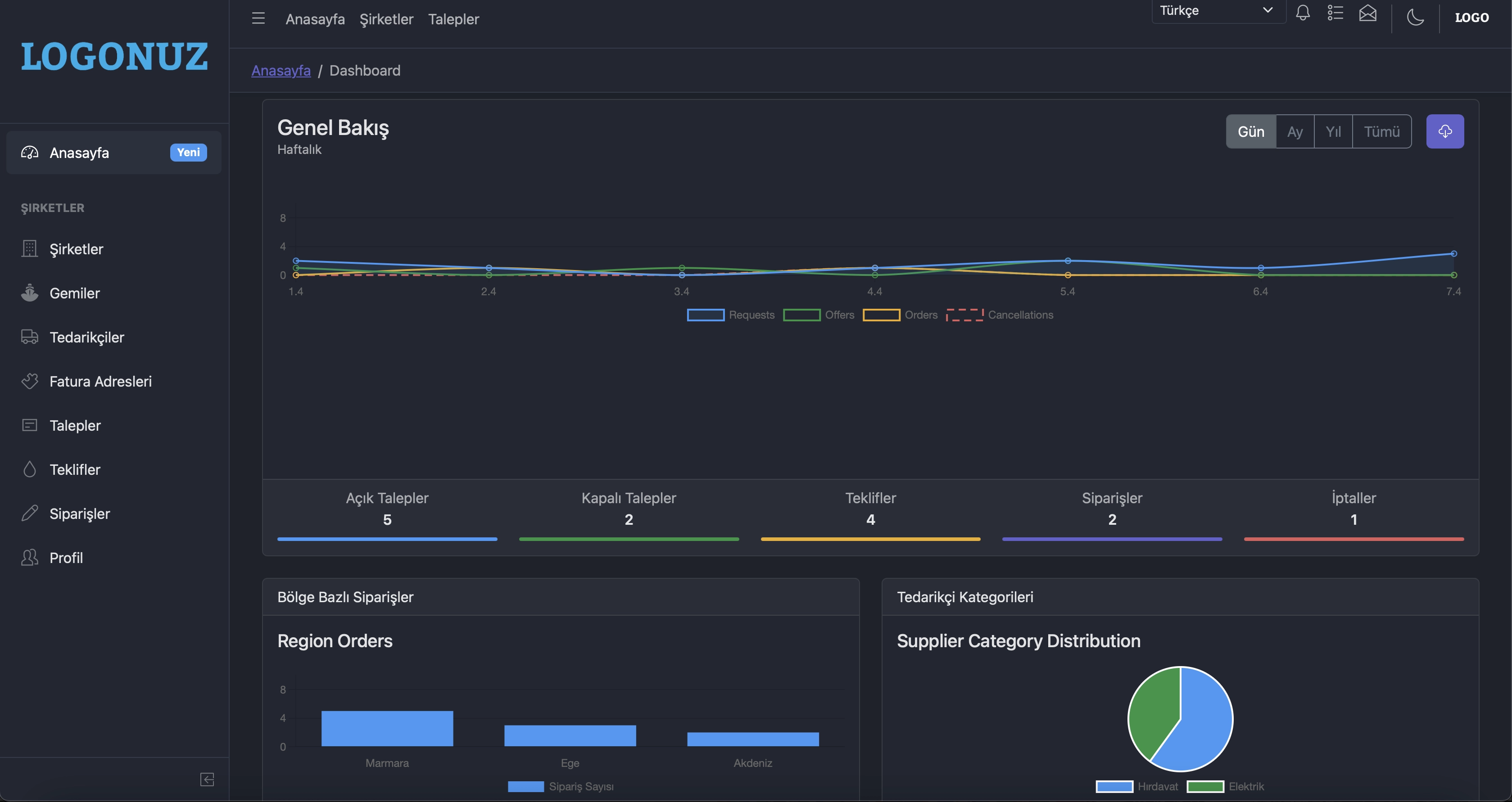Open the envelope messages icon
Image resolution: width=1512 pixels, height=802 pixels.
(x=1367, y=13)
